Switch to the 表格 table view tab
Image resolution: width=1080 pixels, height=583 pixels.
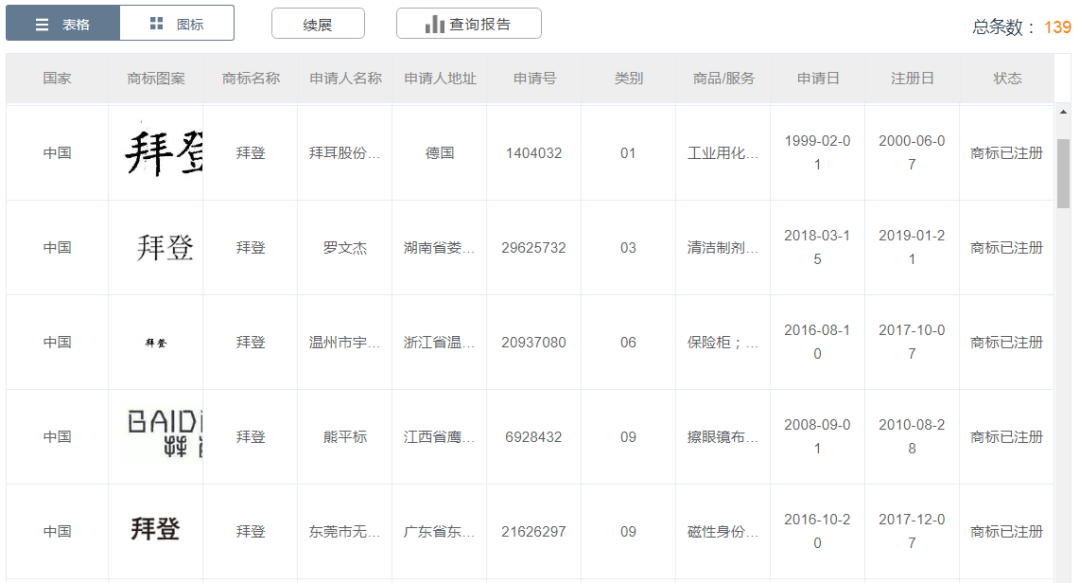(63, 24)
